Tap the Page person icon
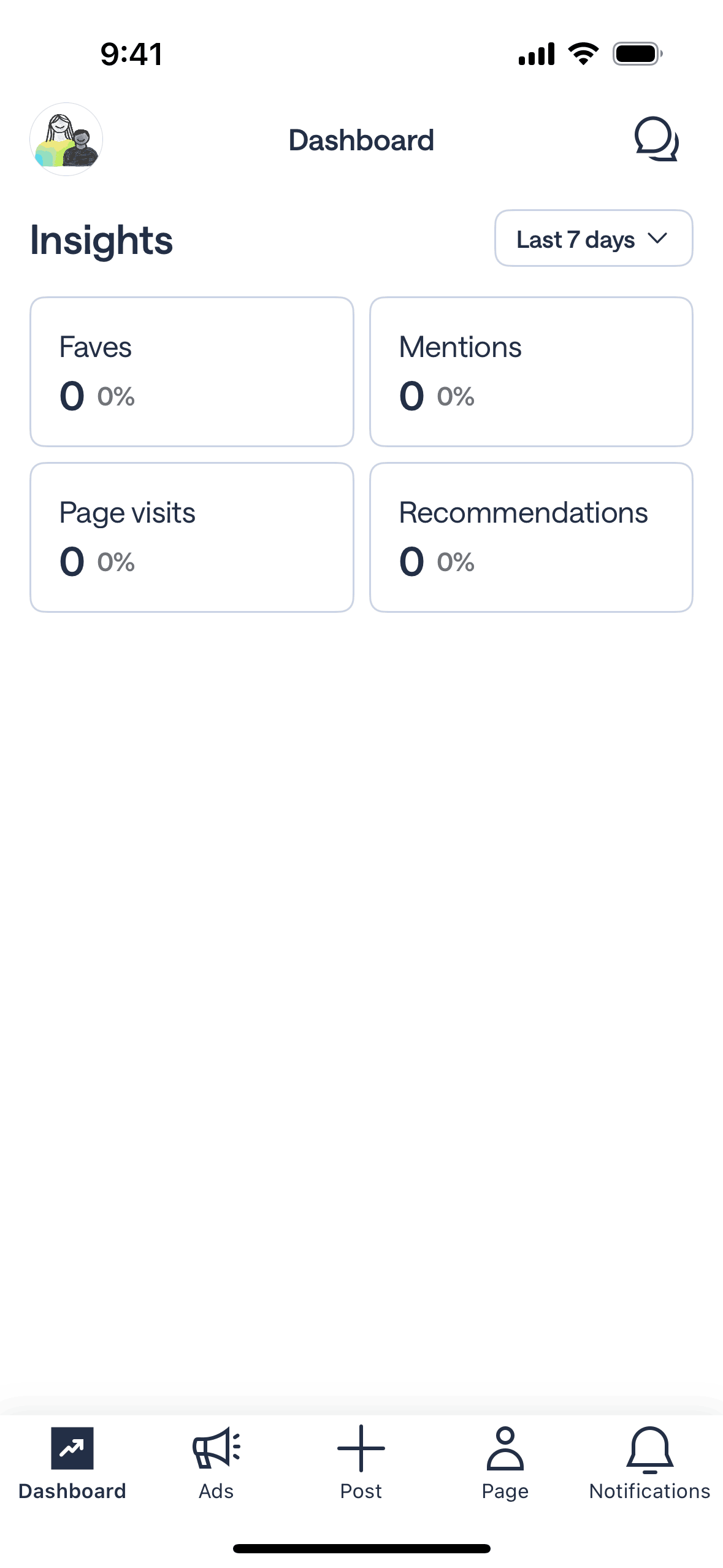Image resolution: width=723 pixels, height=1568 pixels. coord(505,1448)
